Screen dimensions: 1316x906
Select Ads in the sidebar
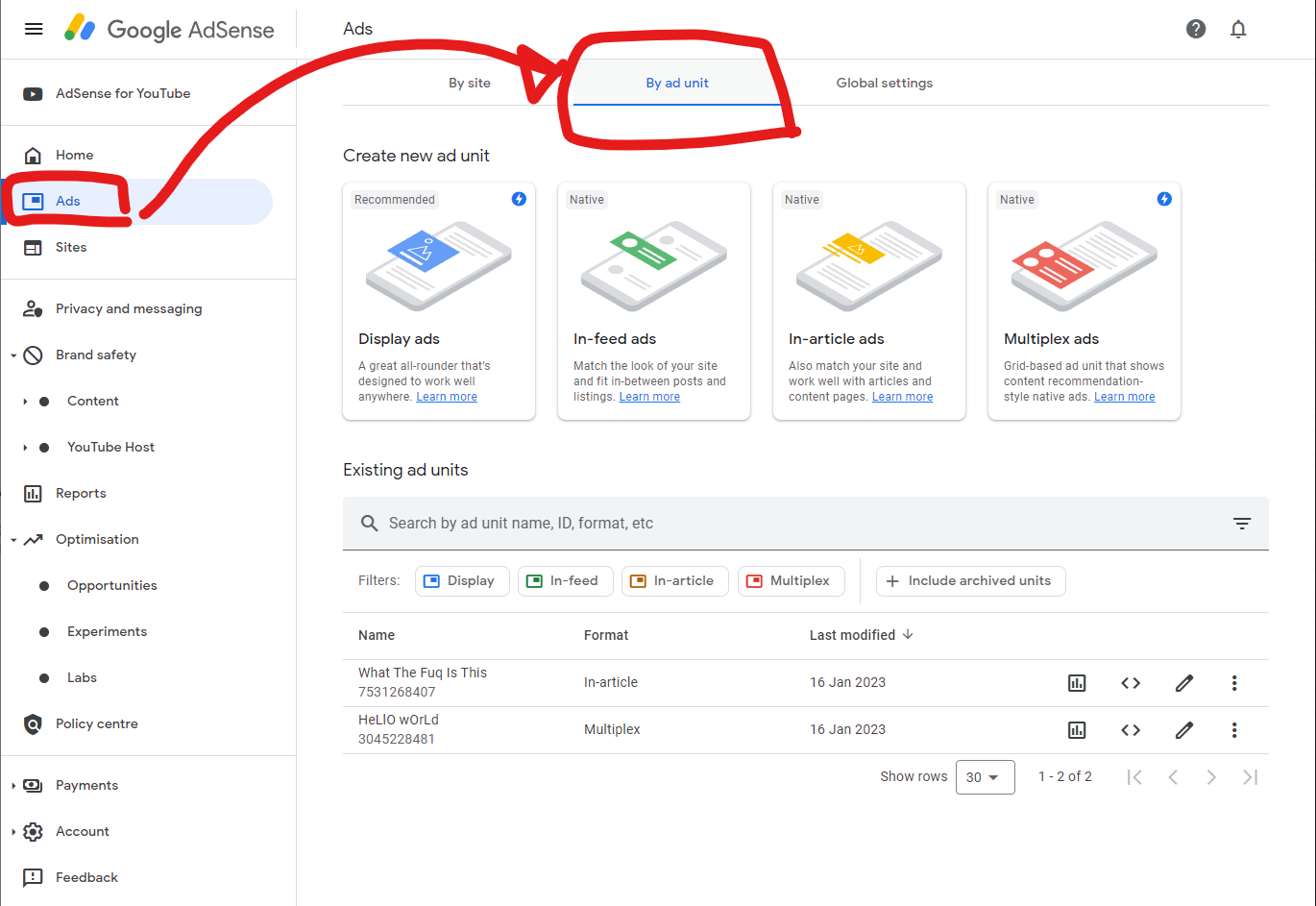click(x=136, y=201)
